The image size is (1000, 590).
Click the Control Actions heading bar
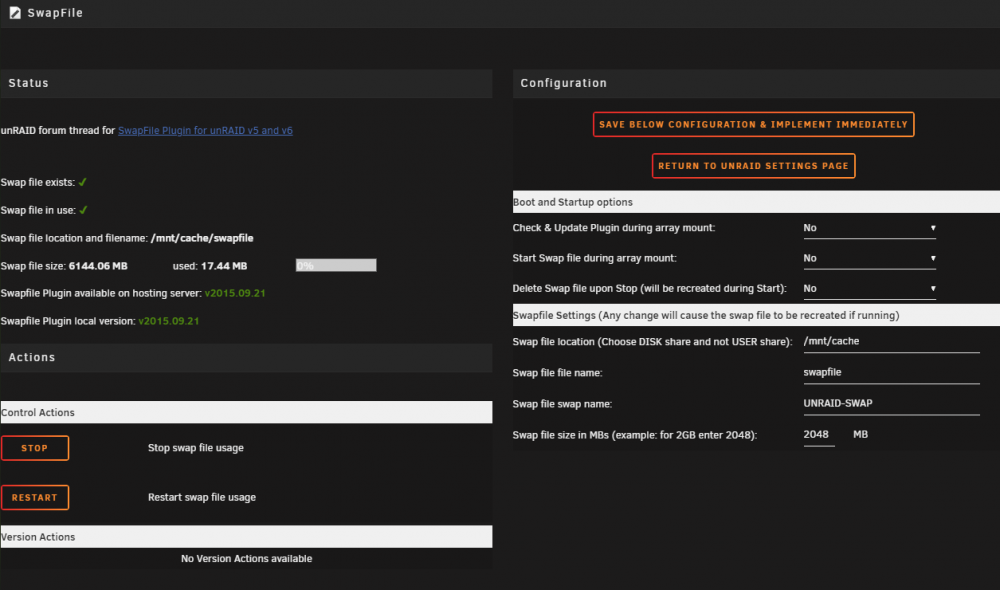[246, 412]
